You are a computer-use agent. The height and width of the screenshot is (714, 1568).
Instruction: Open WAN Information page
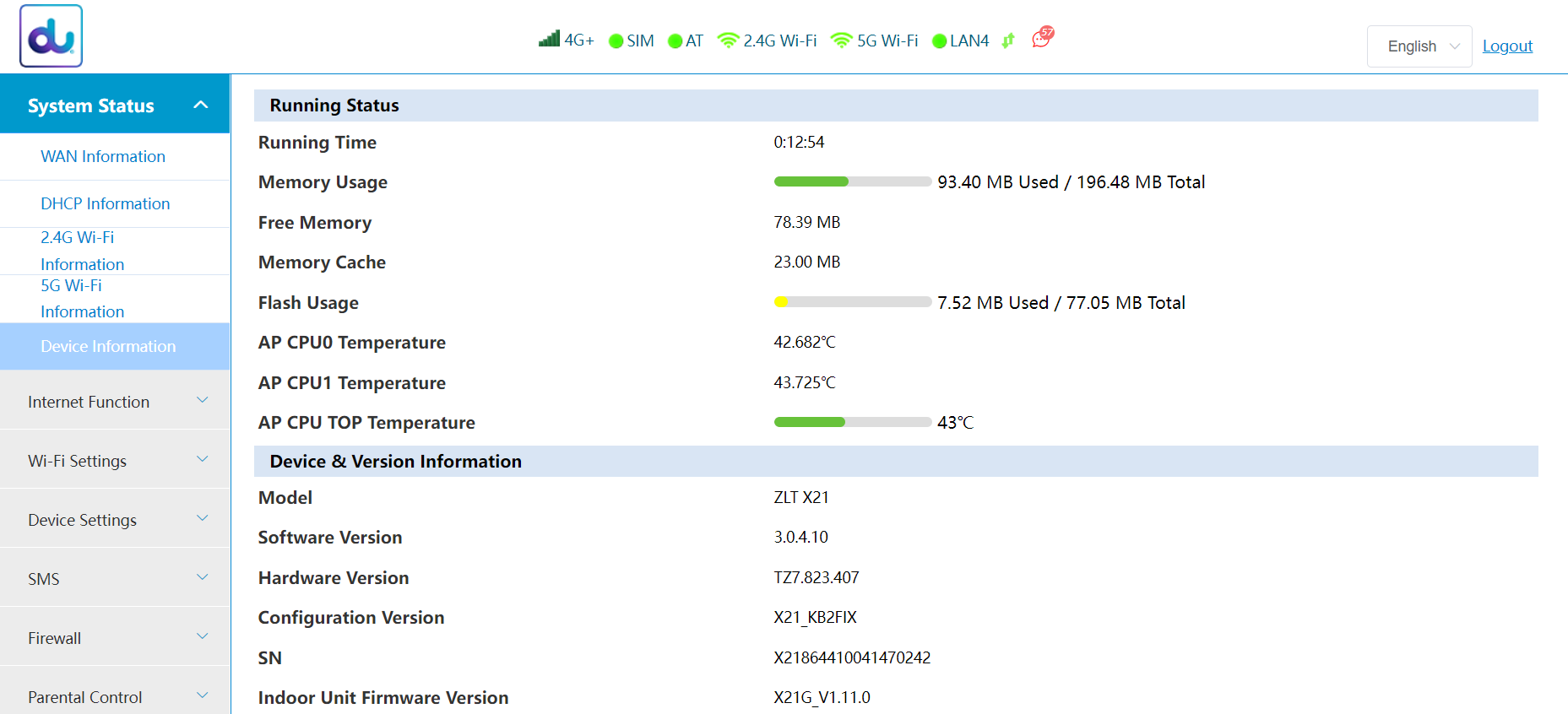point(103,156)
